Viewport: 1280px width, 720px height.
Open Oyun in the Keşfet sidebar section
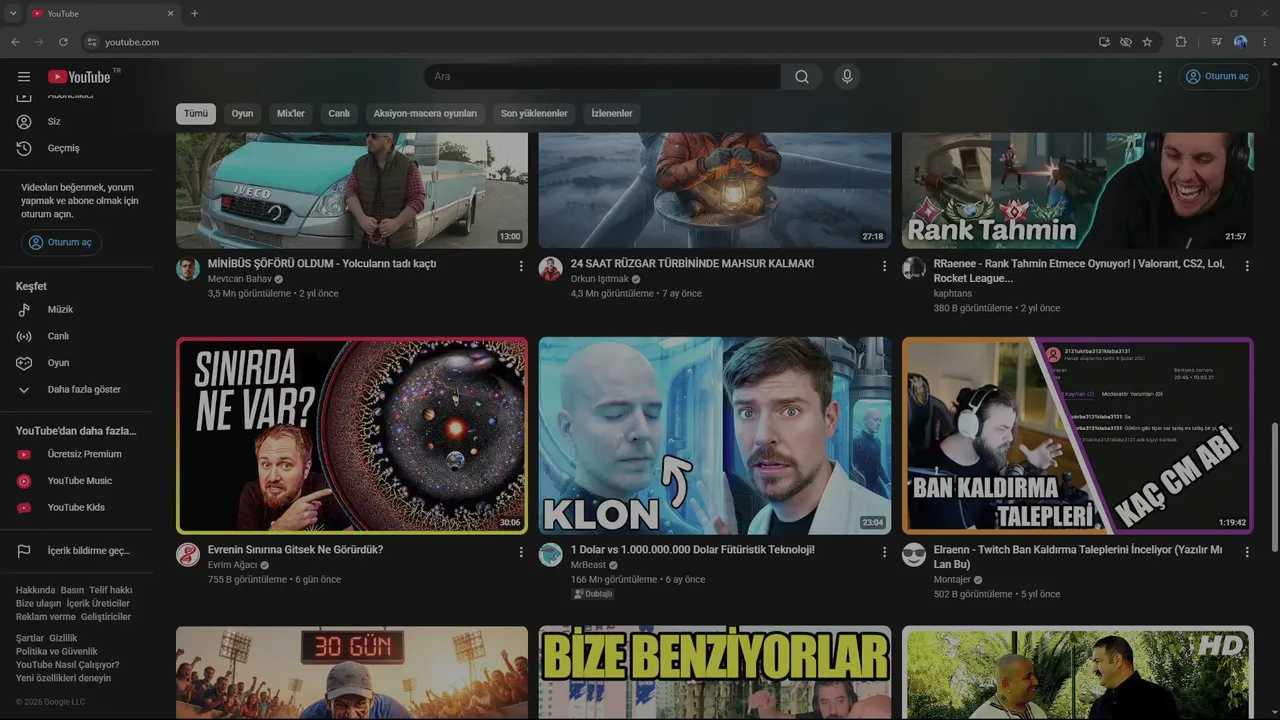(77, 363)
